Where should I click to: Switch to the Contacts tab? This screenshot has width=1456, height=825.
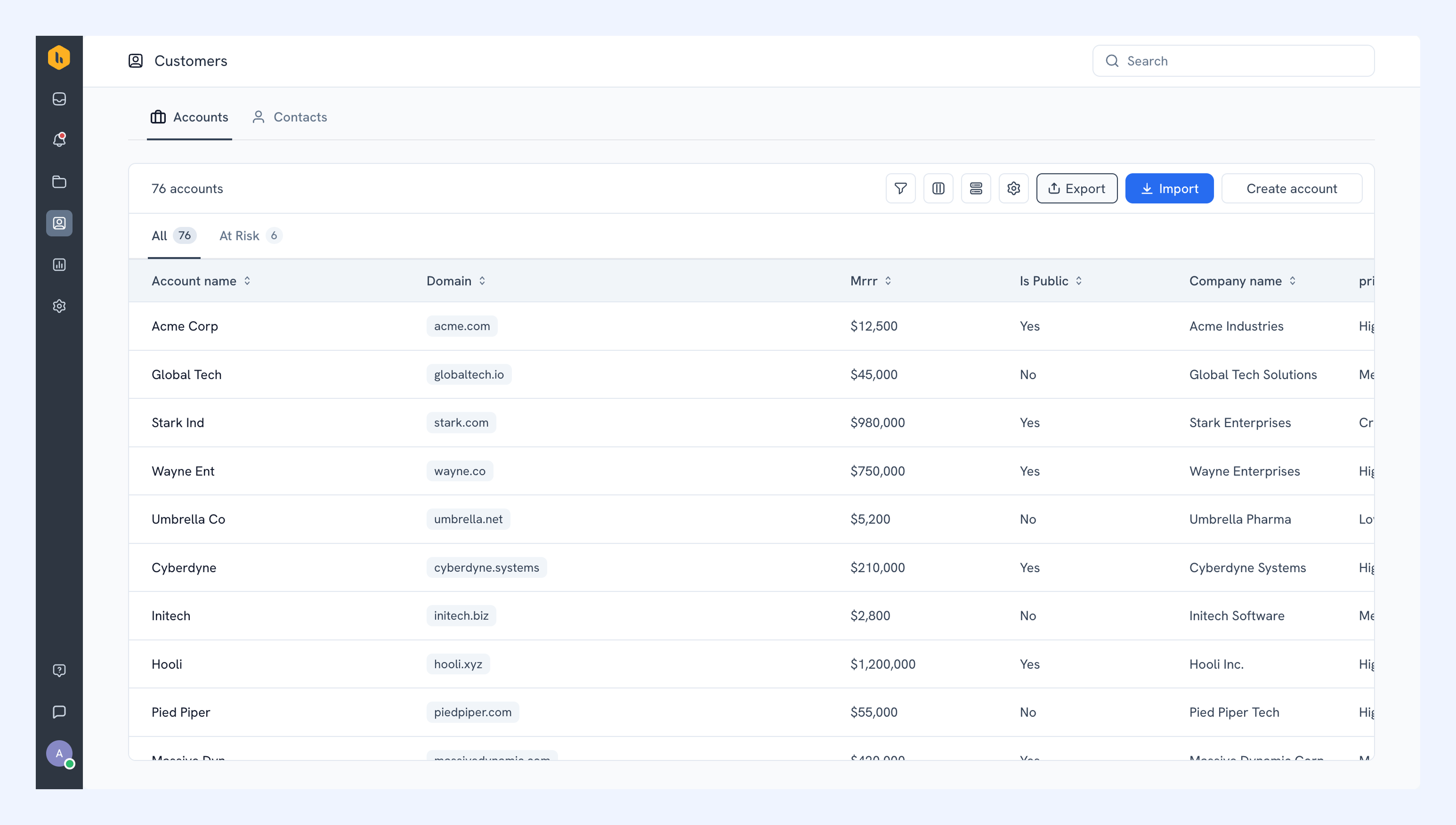click(290, 117)
